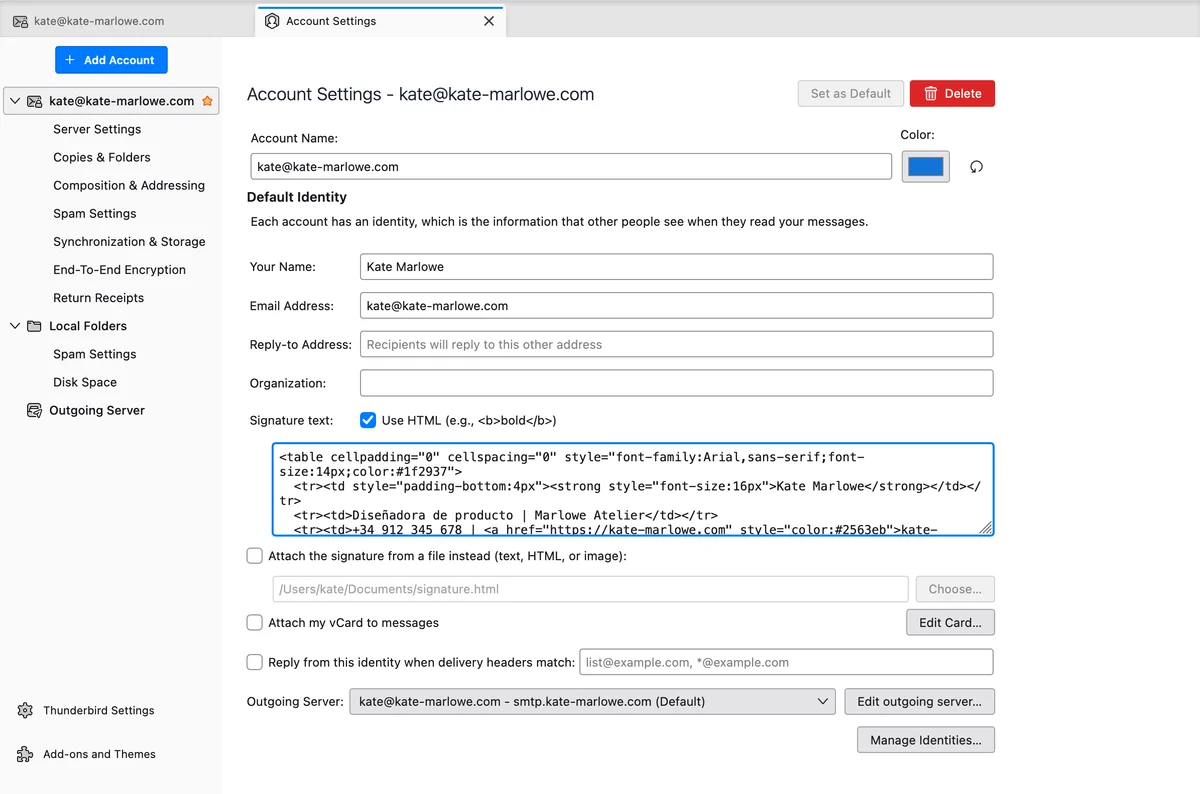
Task: Click the trash icon on Delete button
Action: point(931,93)
